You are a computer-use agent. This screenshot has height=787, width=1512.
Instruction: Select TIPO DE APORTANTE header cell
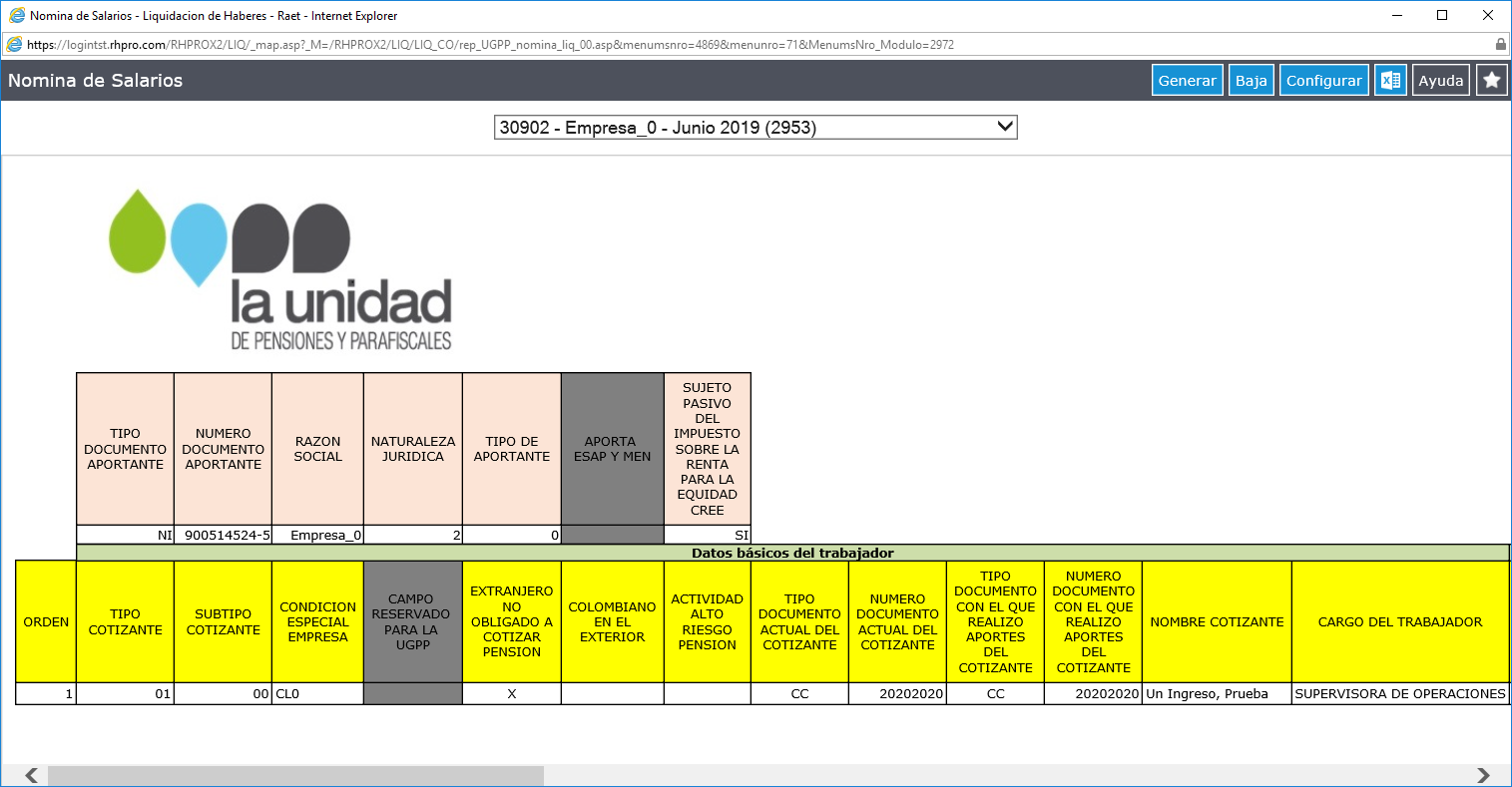(512, 449)
